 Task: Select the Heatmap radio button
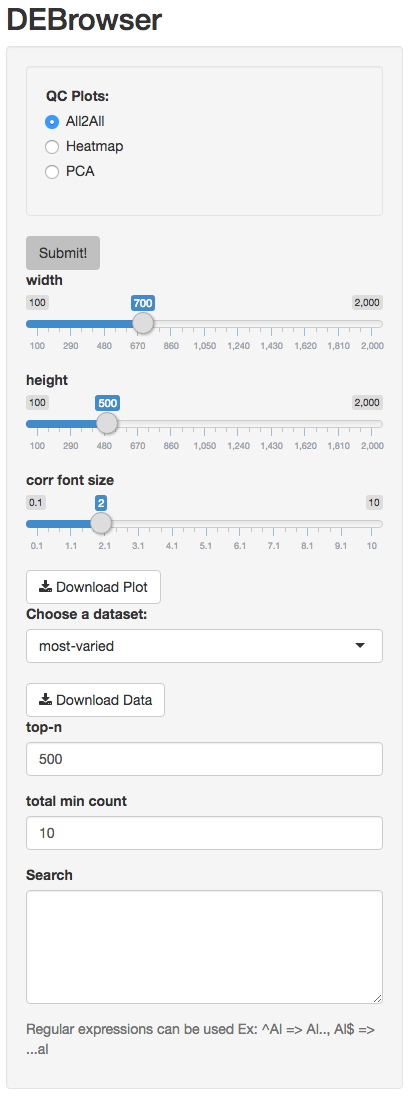pyautogui.click(x=52, y=147)
